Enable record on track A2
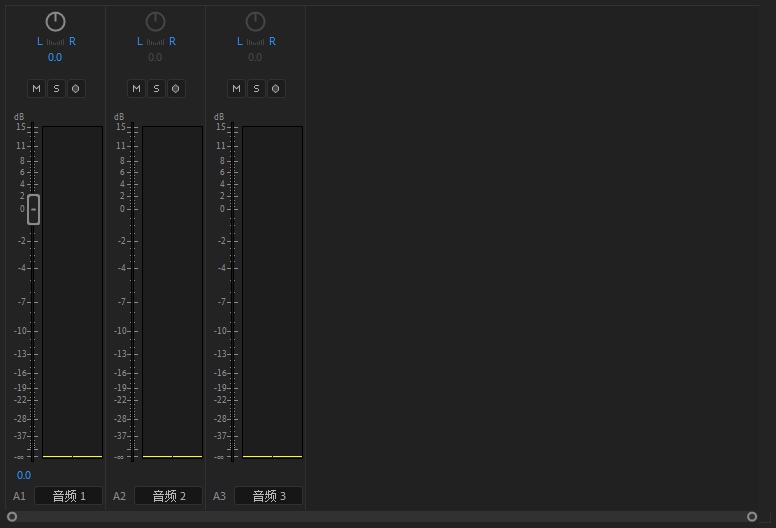 pyautogui.click(x=176, y=89)
